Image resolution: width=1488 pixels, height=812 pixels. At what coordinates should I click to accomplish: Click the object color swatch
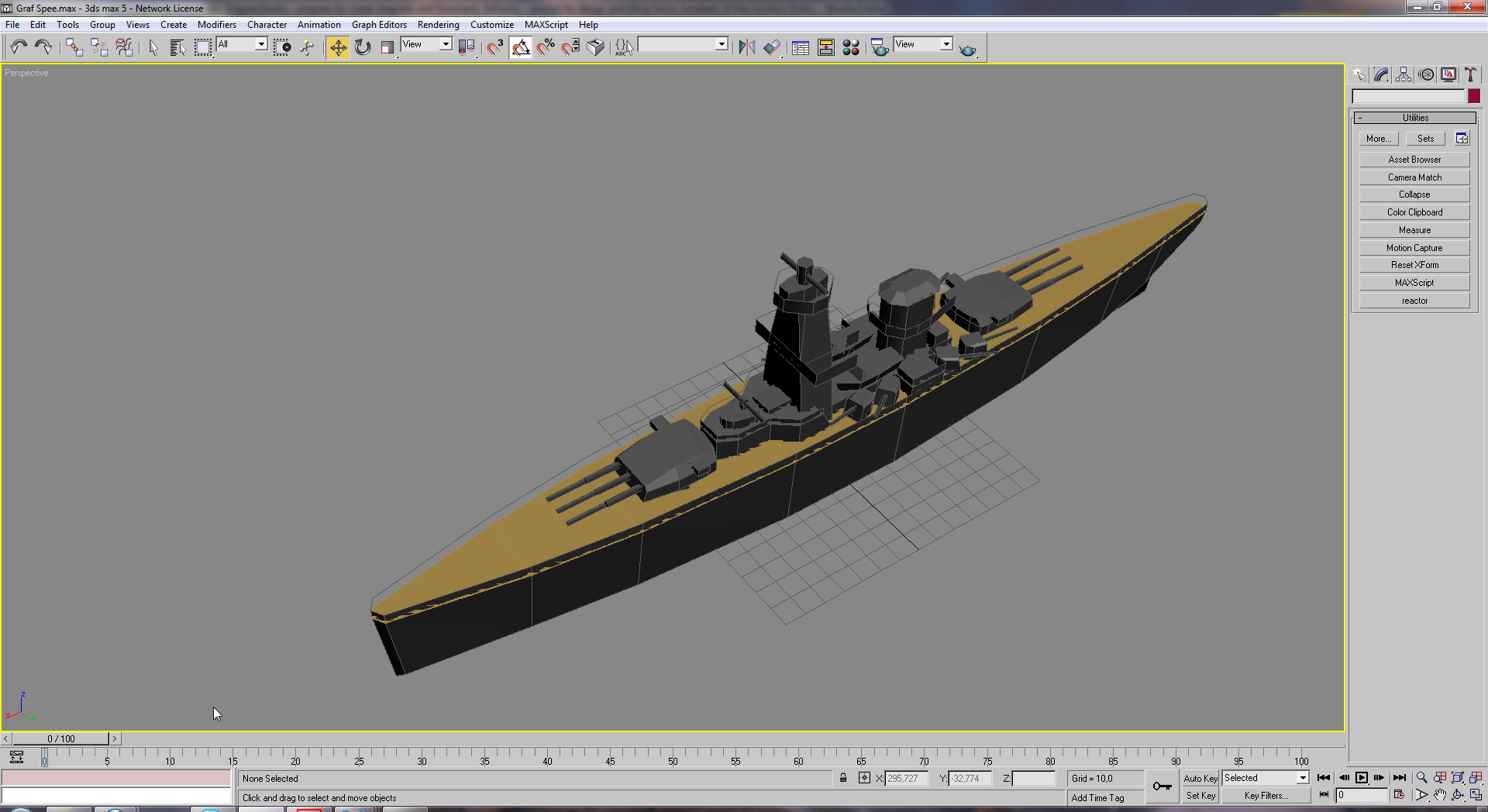[x=1474, y=96]
